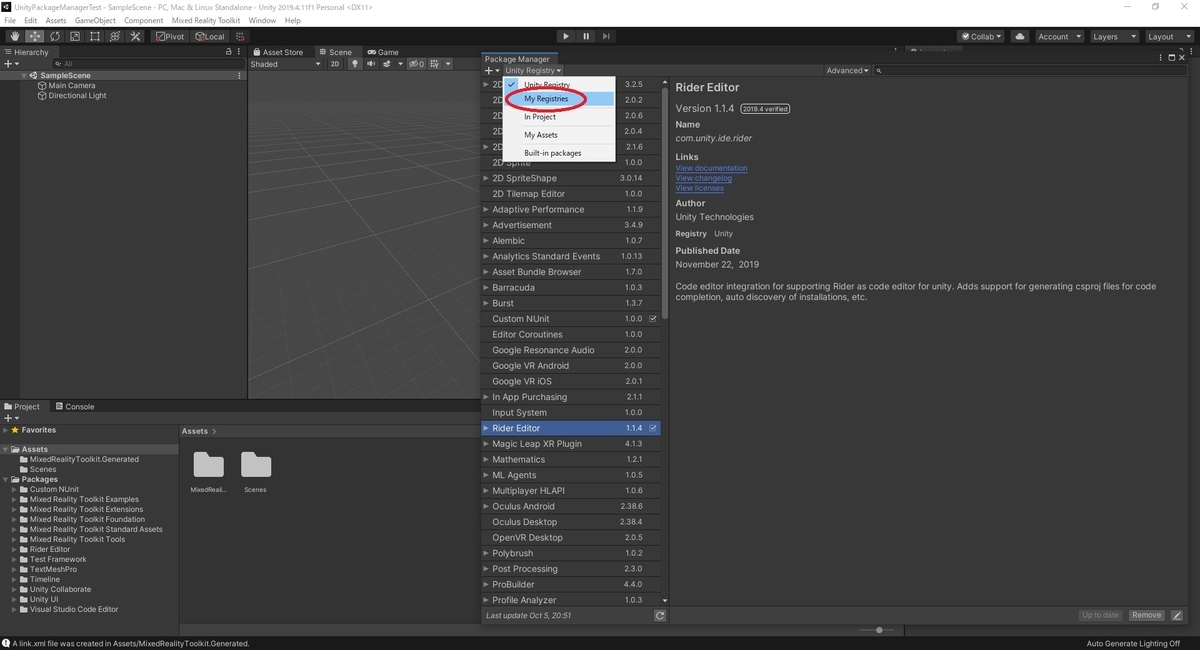The width and height of the screenshot is (1200, 650).
Task: Toggle hidden objects visibility in scene
Action: tap(417, 64)
